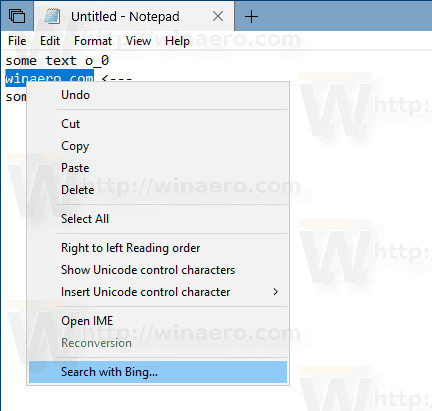The image size is (432, 411).
Task: Click the greyed-out Reconversion entry
Action: [158, 343]
